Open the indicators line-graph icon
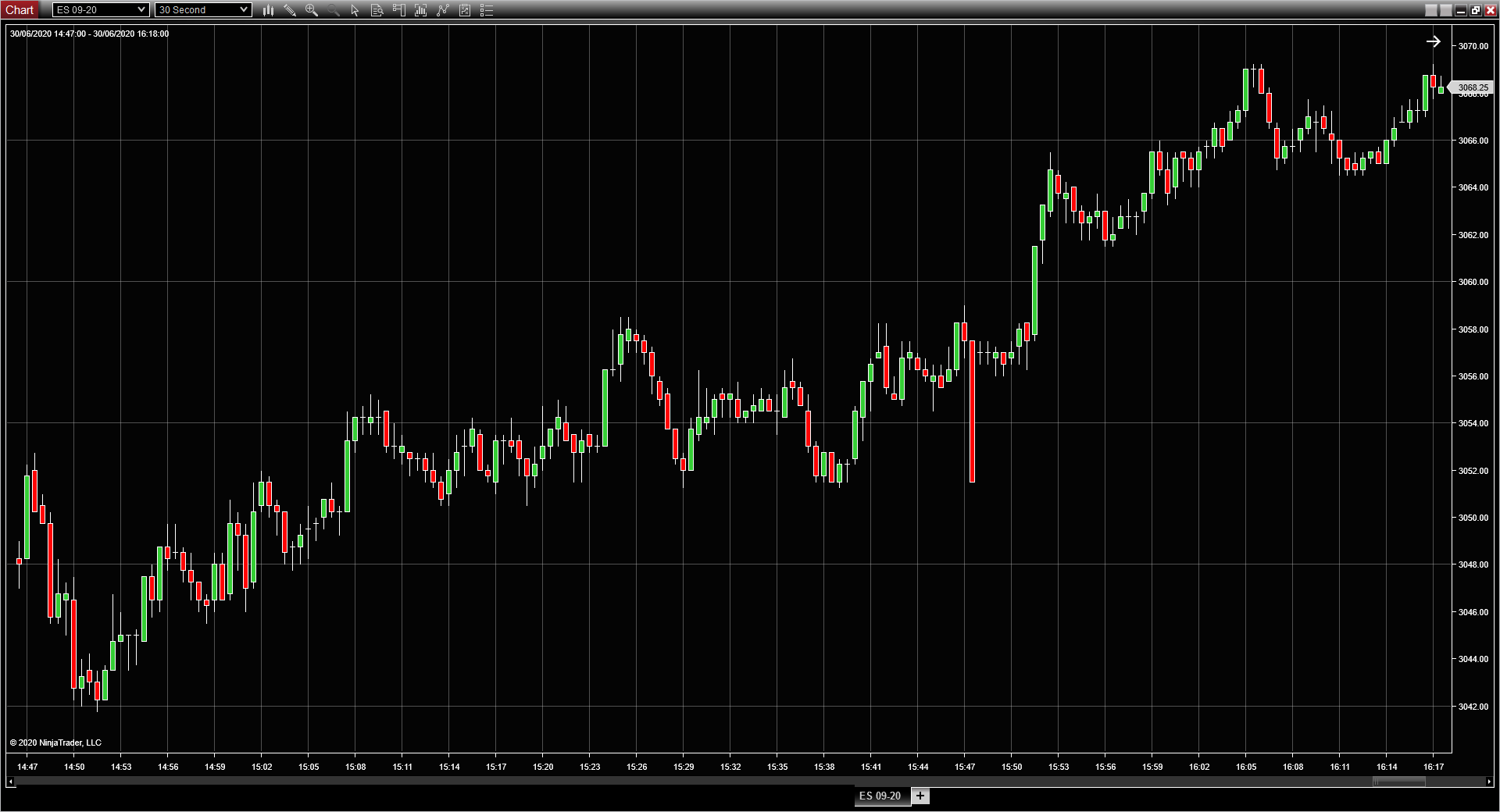The image size is (1500, 812). tap(443, 10)
